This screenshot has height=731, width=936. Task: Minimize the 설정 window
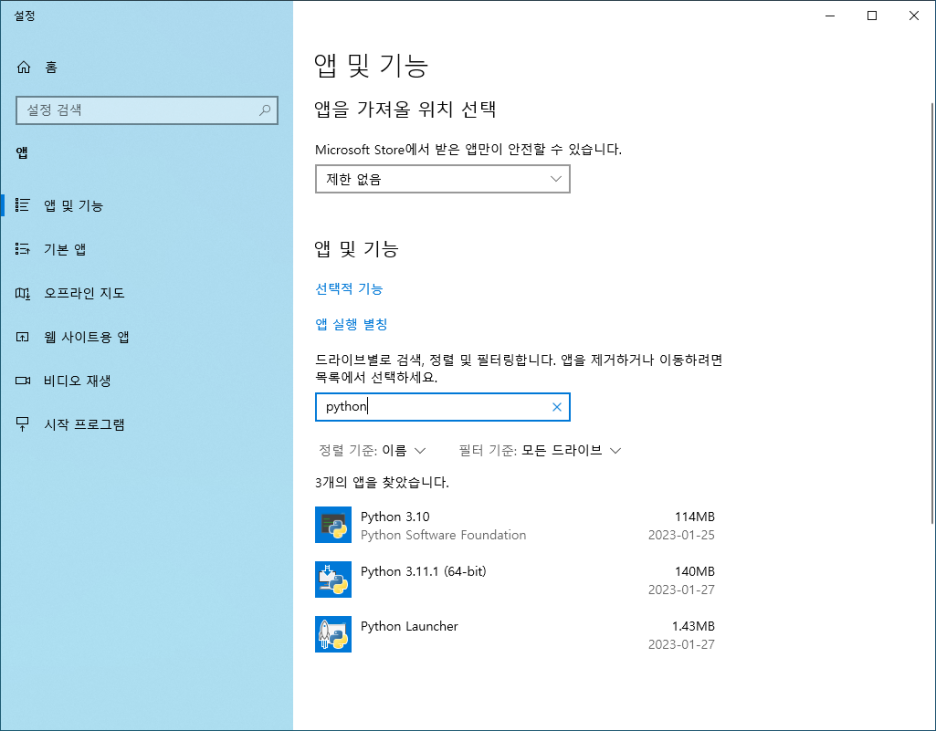pos(830,16)
